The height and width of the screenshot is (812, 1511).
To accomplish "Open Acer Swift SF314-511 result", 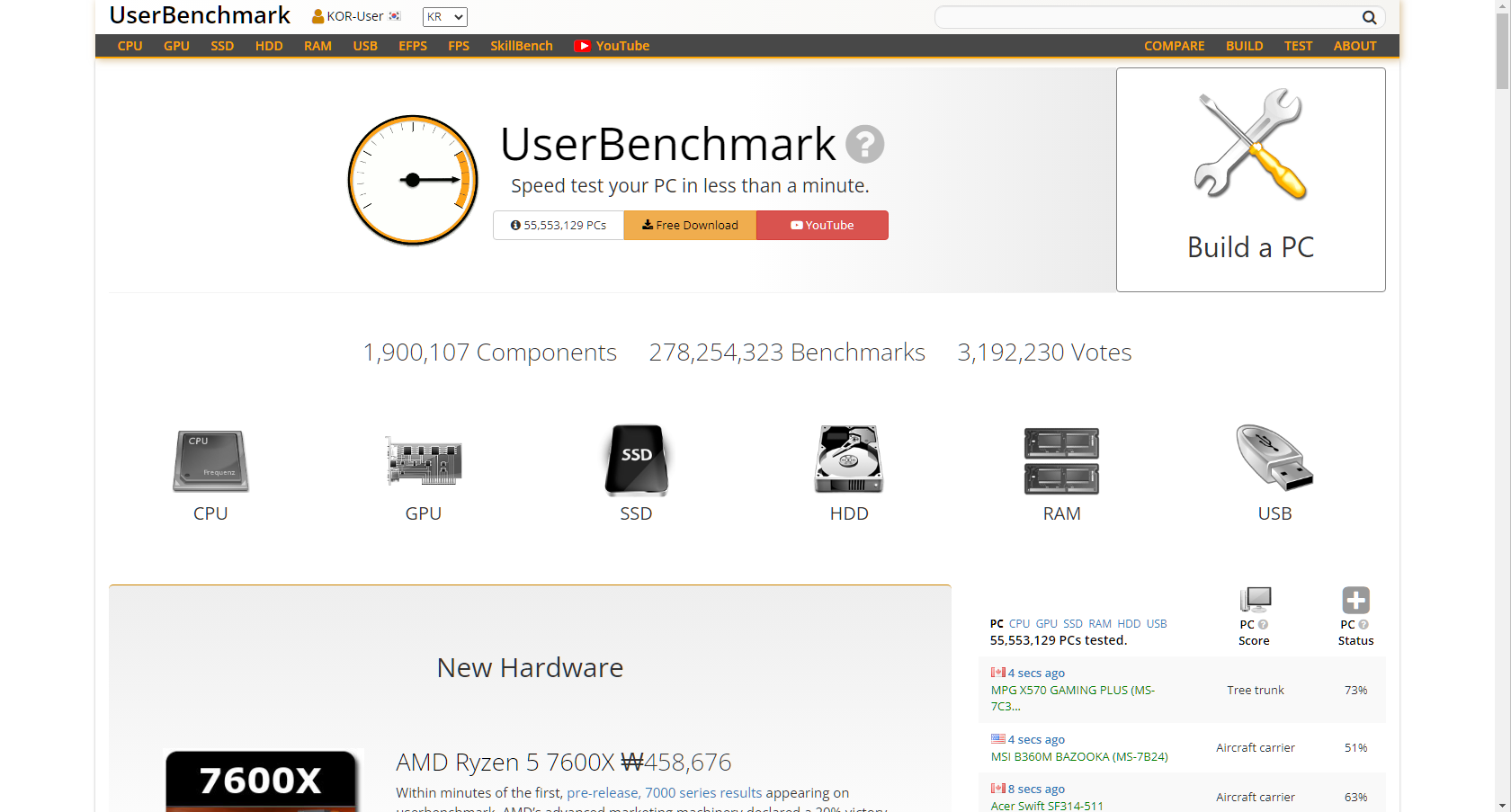I will point(1047,806).
